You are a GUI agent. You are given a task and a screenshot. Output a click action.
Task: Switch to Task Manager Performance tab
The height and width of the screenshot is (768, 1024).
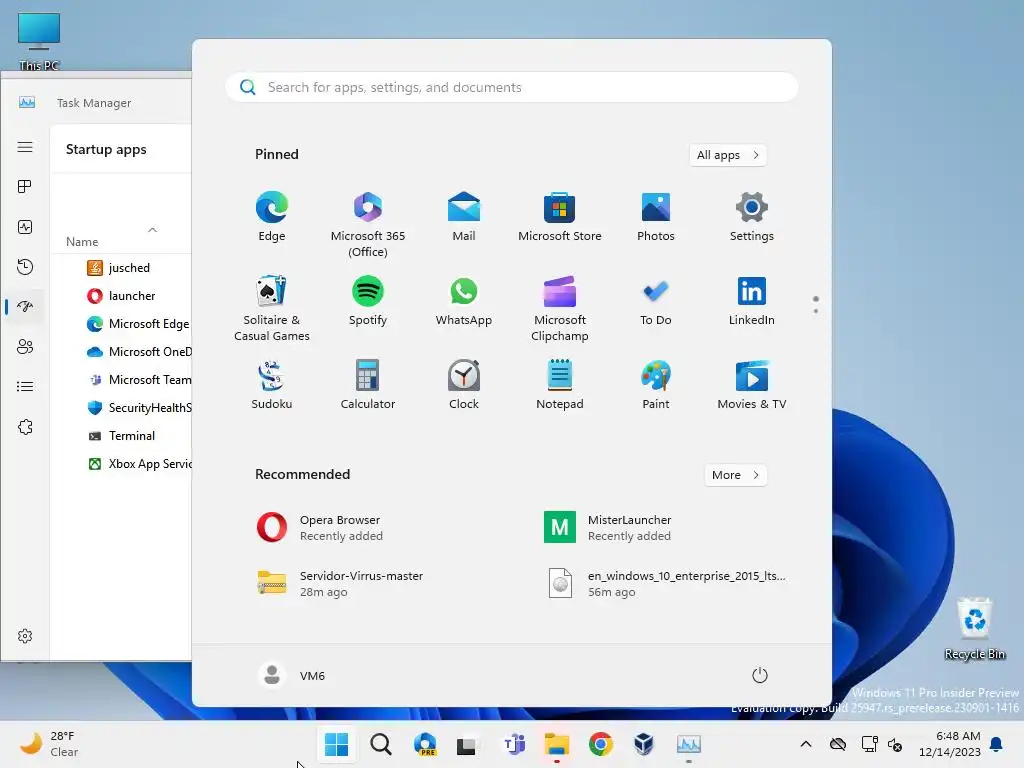click(x=25, y=227)
